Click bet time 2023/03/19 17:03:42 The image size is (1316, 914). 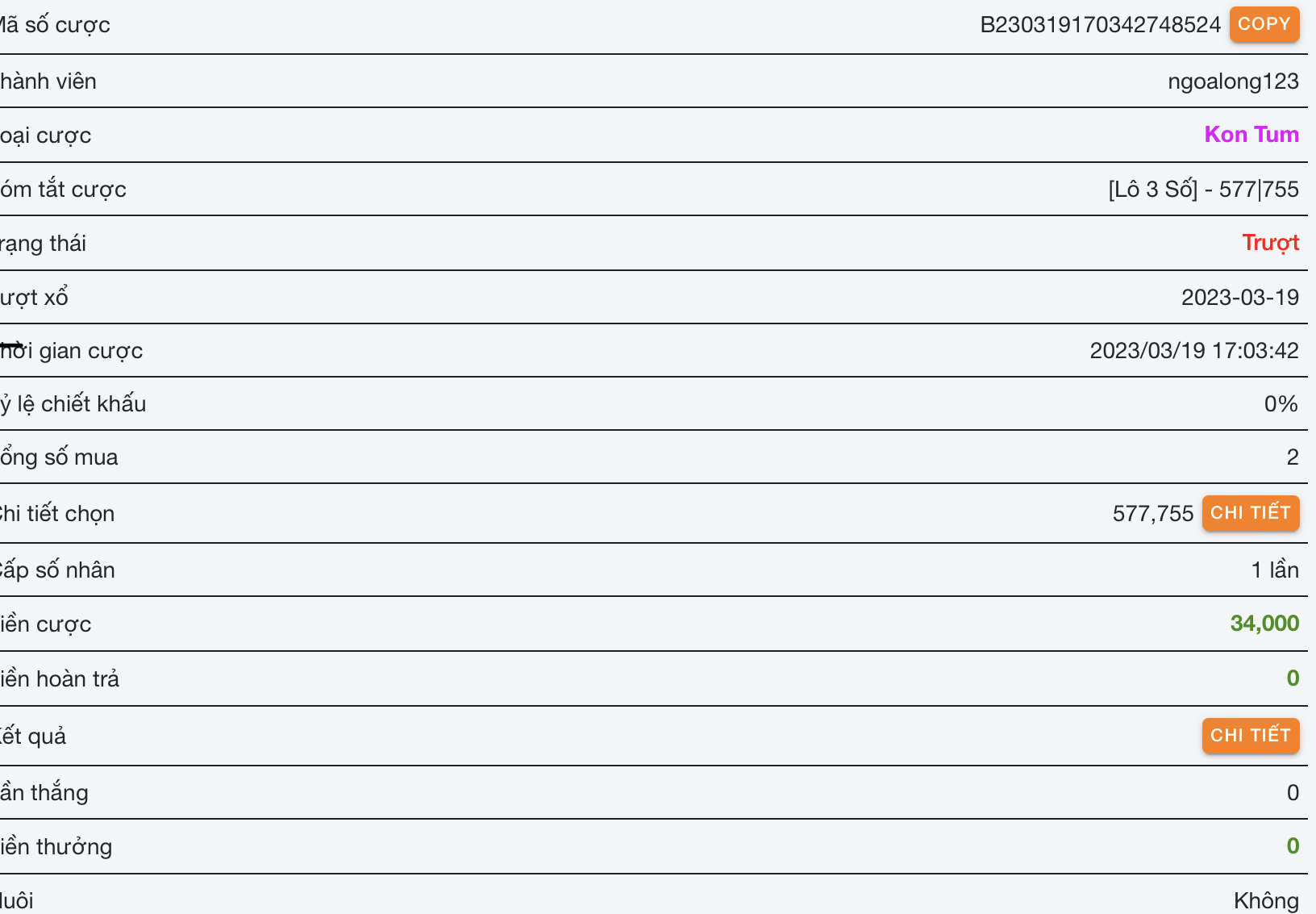click(x=1193, y=351)
